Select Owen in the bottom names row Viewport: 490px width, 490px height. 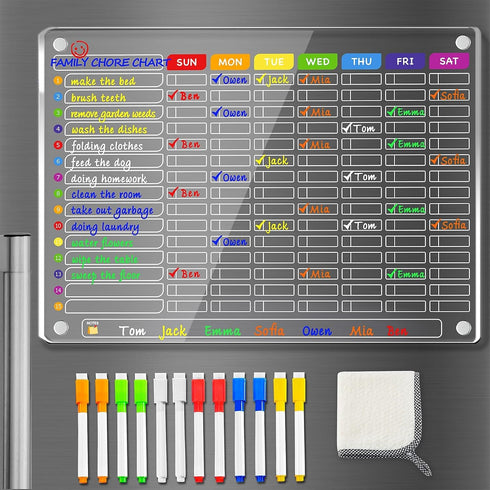pyautogui.click(x=317, y=331)
